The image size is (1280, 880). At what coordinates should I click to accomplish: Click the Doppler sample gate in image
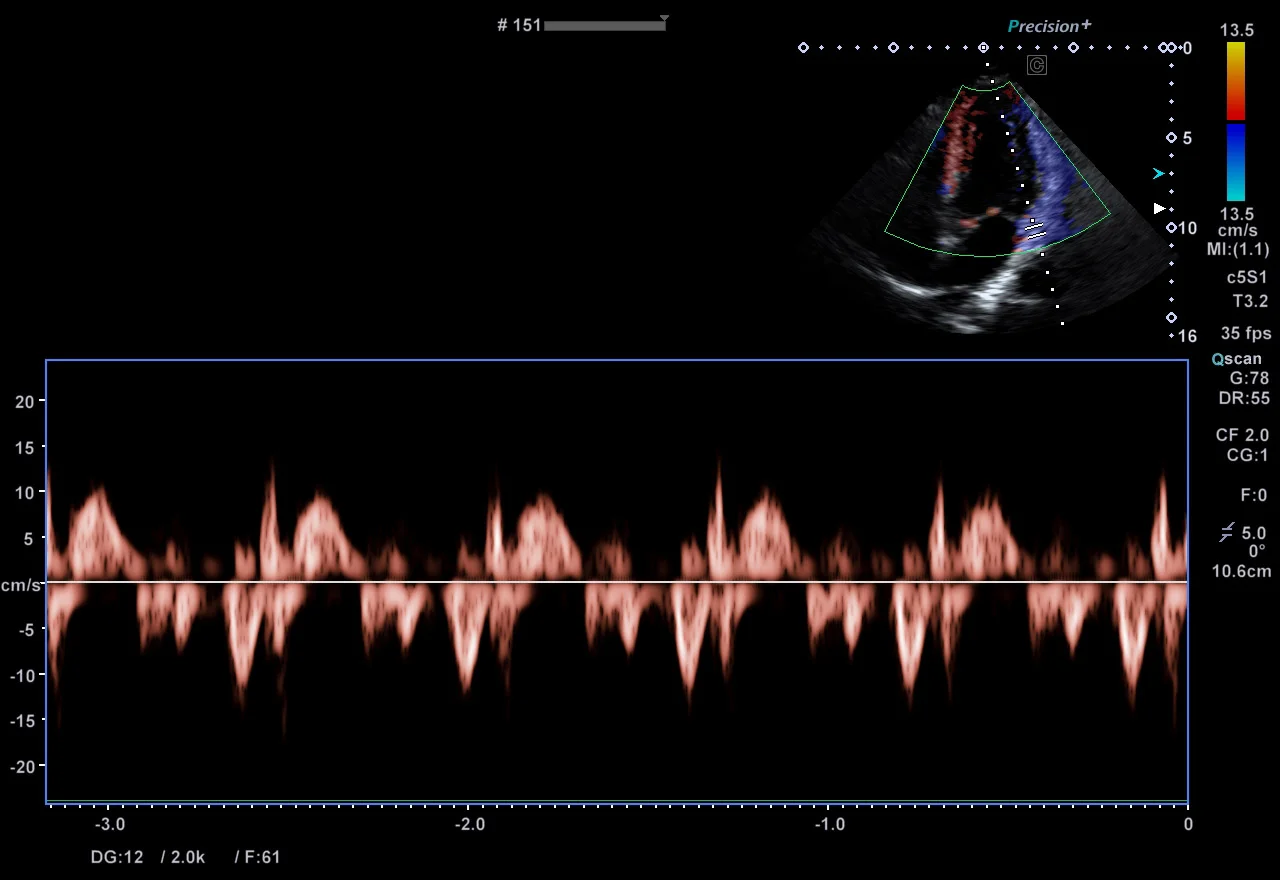[1034, 231]
